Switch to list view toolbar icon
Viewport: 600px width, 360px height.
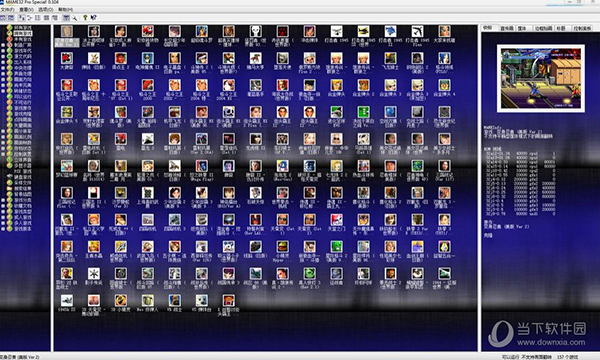38,18
